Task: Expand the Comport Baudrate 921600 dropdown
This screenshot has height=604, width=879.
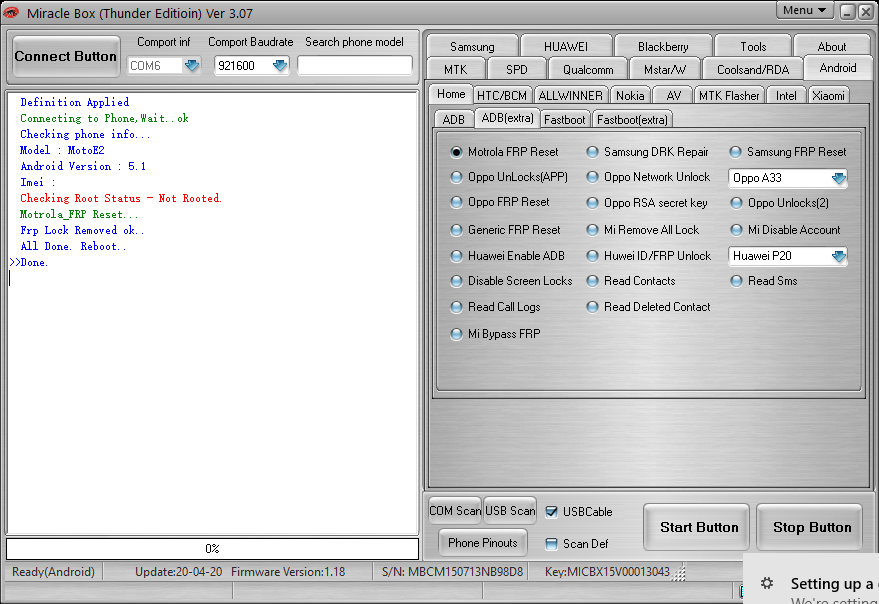Action: pos(280,66)
